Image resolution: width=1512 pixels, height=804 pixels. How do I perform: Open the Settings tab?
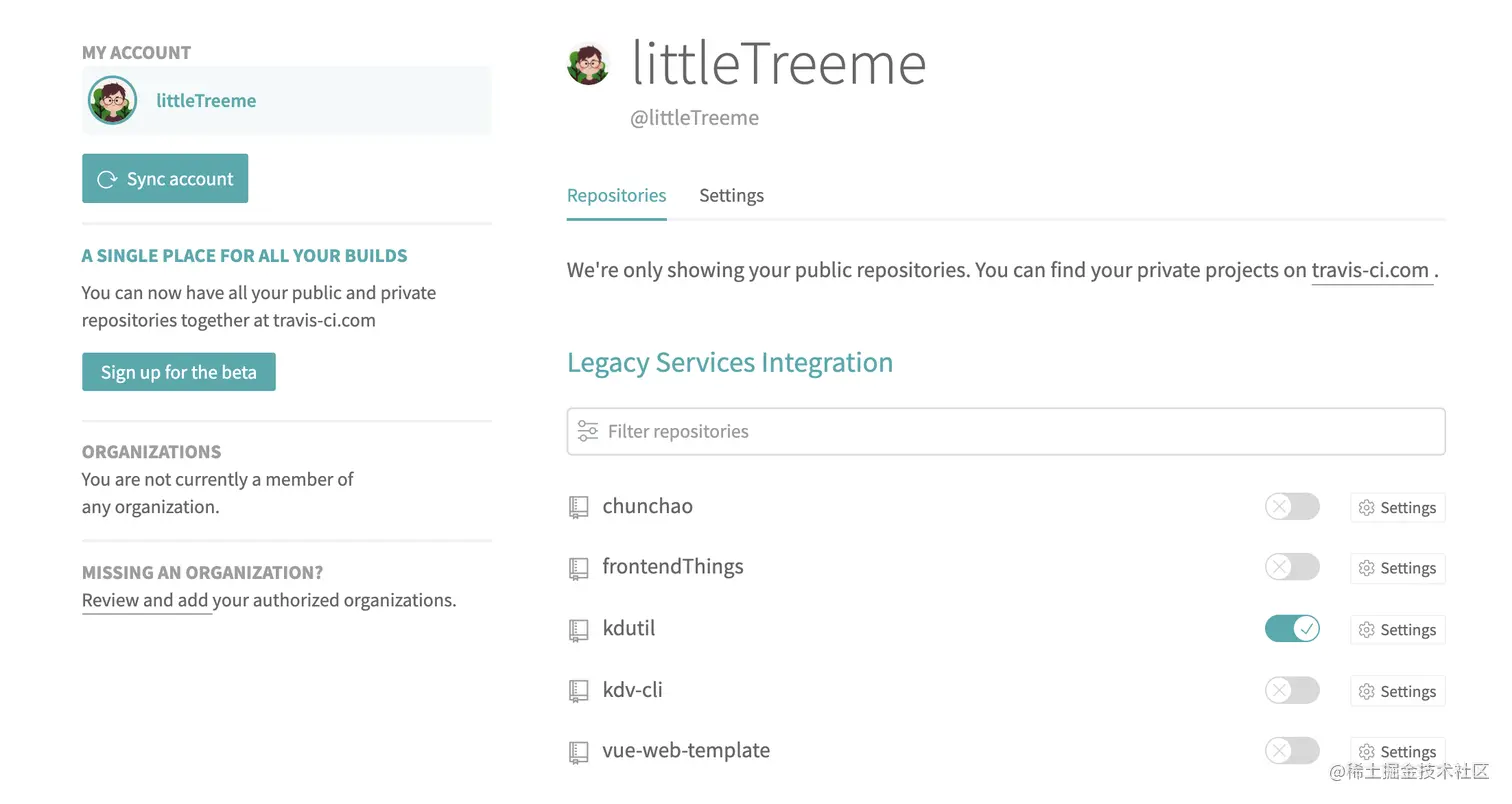731,195
